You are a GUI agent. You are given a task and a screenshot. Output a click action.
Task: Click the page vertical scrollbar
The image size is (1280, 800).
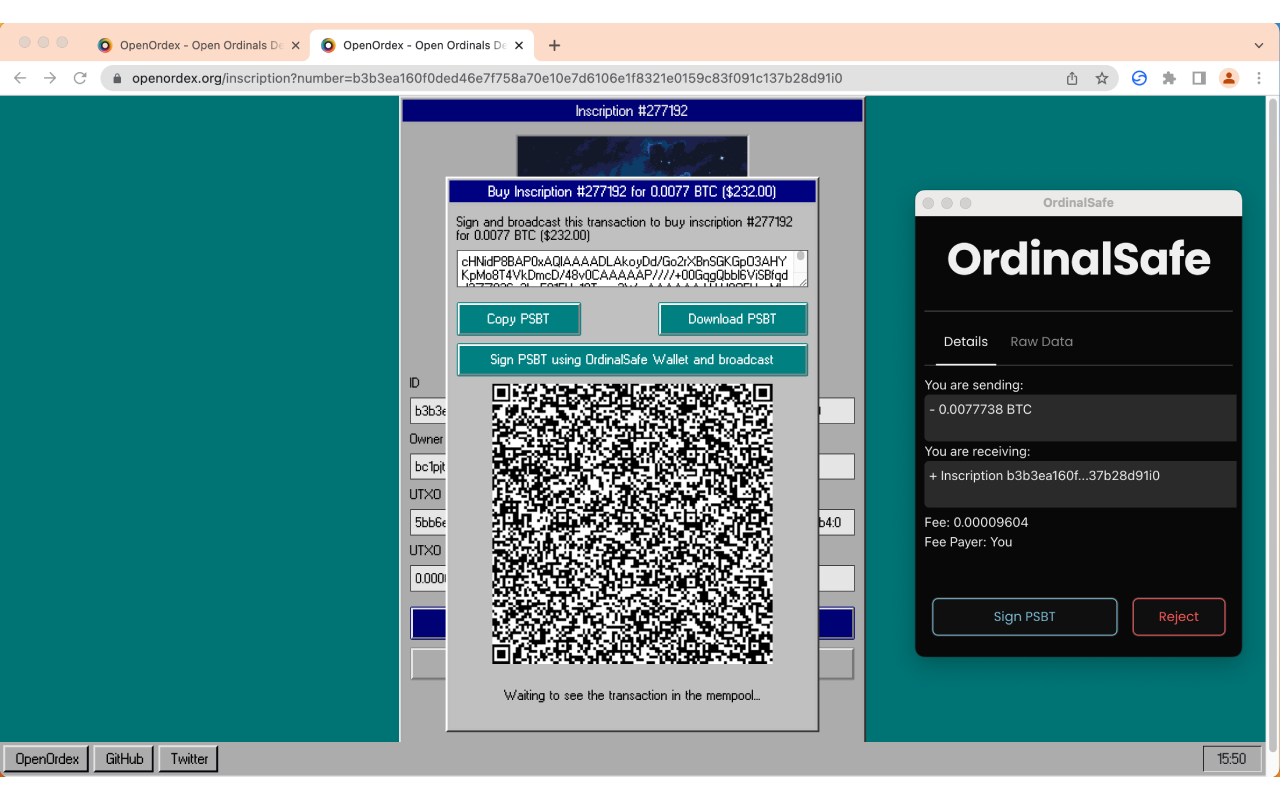1273,425
